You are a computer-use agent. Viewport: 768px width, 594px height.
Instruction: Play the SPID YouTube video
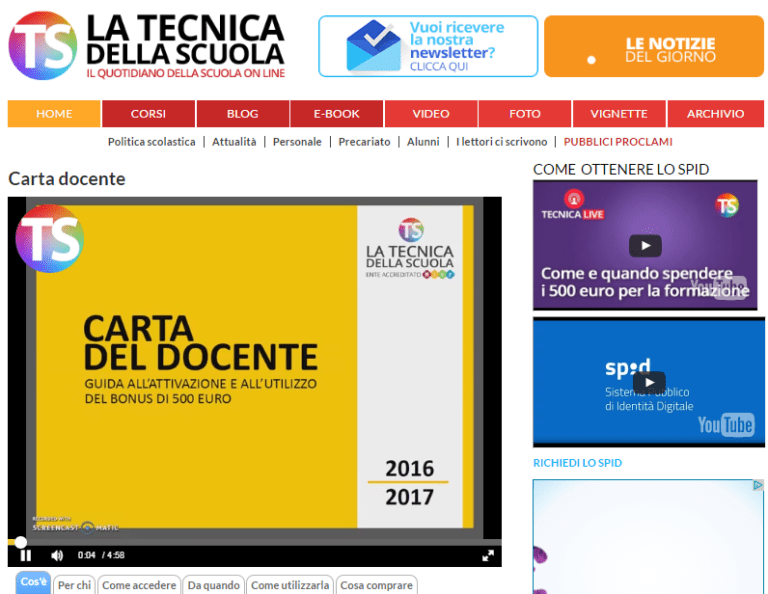pyautogui.click(x=649, y=382)
